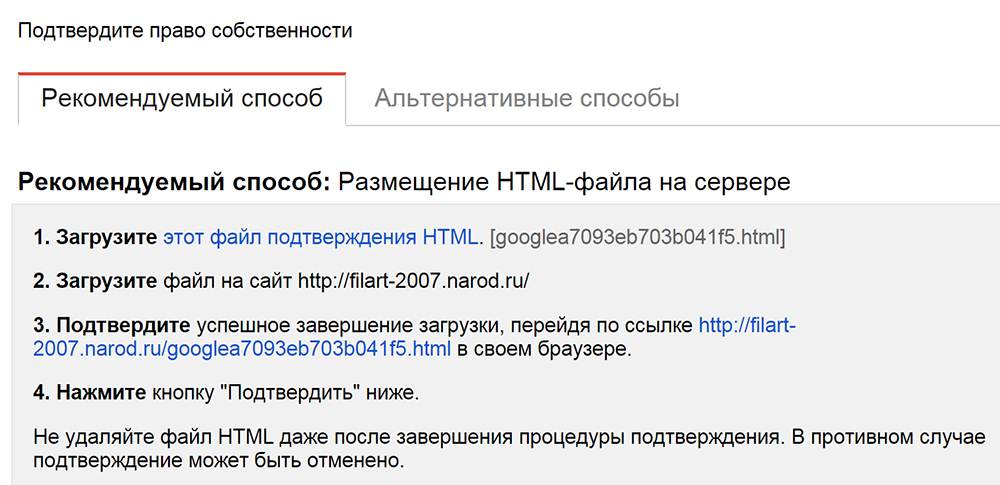This screenshot has height=485, width=1000.
Task: Click the 'файл на сайт' text in step 2
Action: (227, 281)
